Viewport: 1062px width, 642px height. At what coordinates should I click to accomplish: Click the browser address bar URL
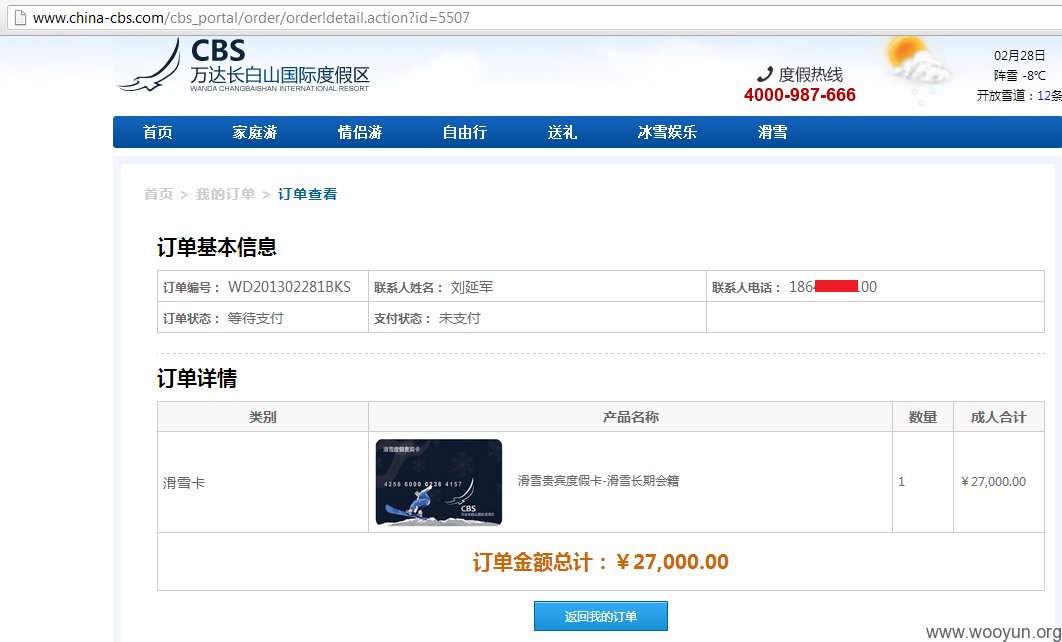[251, 18]
